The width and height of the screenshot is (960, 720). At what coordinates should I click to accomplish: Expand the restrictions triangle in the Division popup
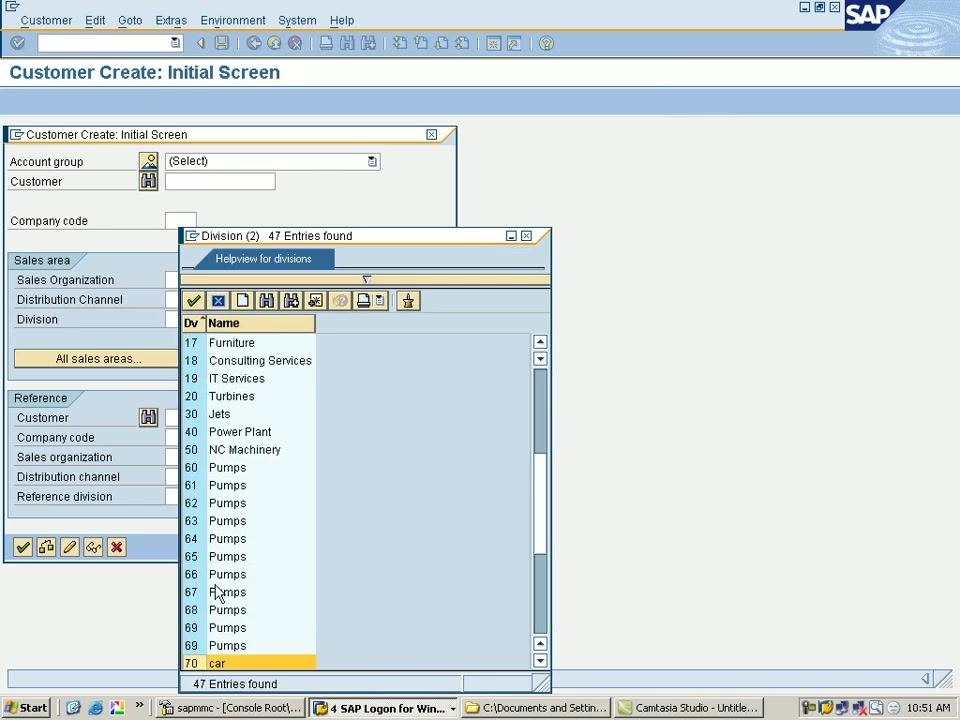[366, 279]
